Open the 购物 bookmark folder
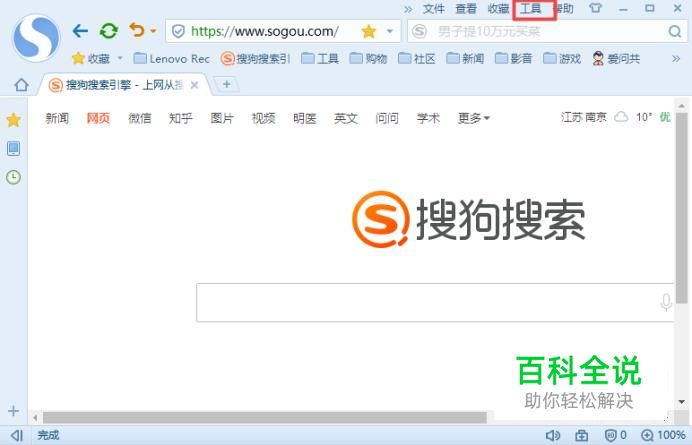 click(368, 58)
